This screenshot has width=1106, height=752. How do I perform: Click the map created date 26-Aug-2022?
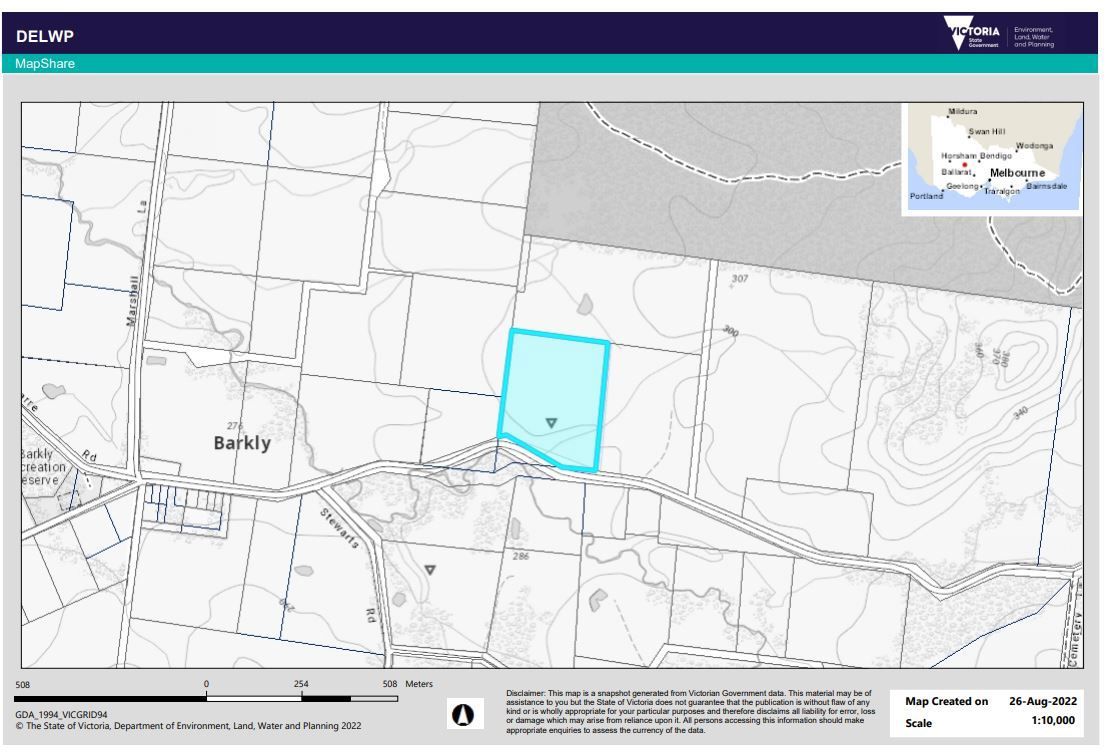pyautogui.click(x=1044, y=701)
